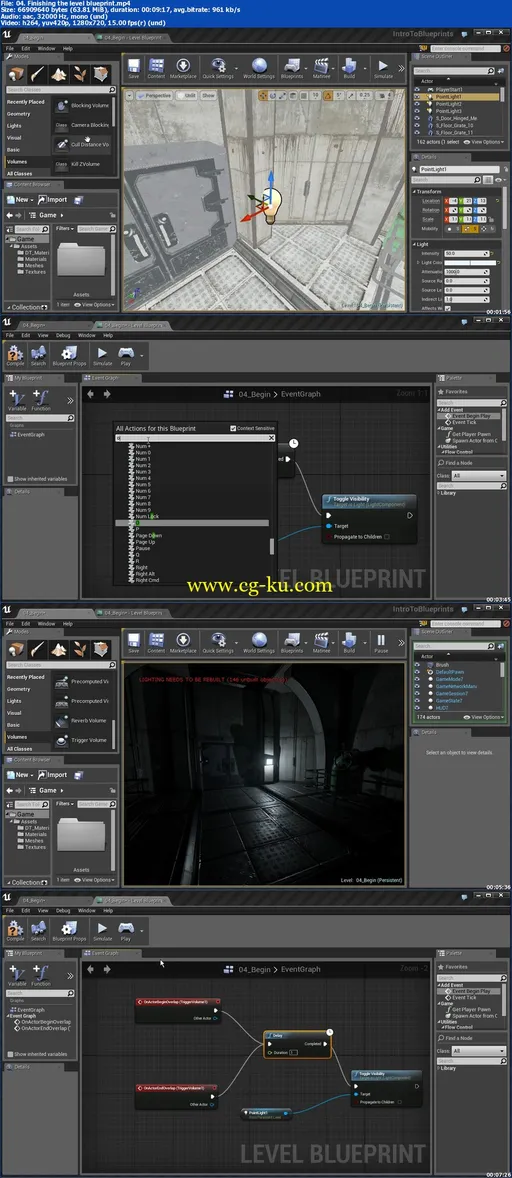Open Filters dropdown in 00:01:56 Content Browser
Viewport: 512px width, 1178px height.
click(65, 228)
